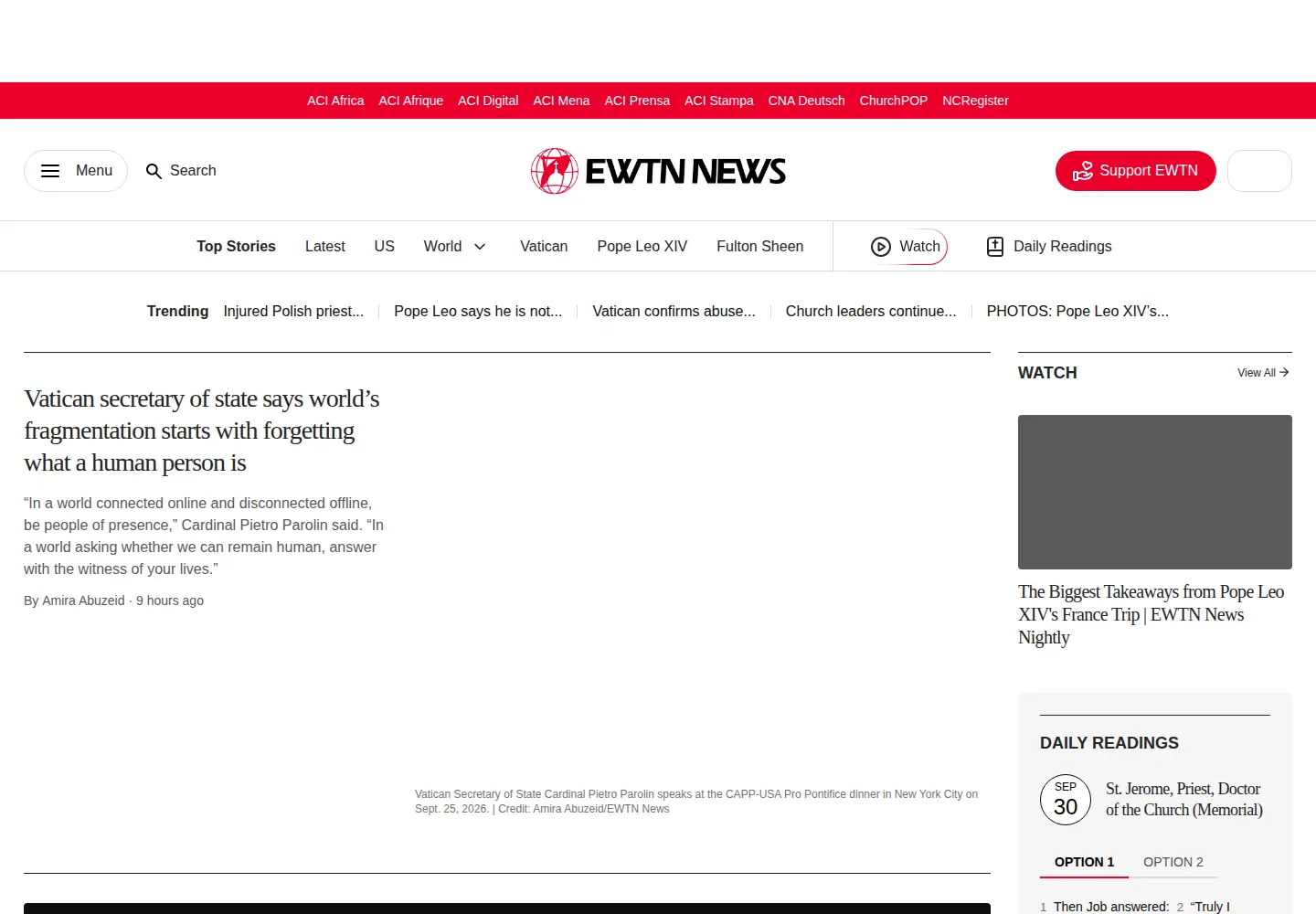This screenshot has height=914, width=1316.
Task: Open the Vatican secretary of state headline
Action: pyautogui.click(x=202, y=430)
